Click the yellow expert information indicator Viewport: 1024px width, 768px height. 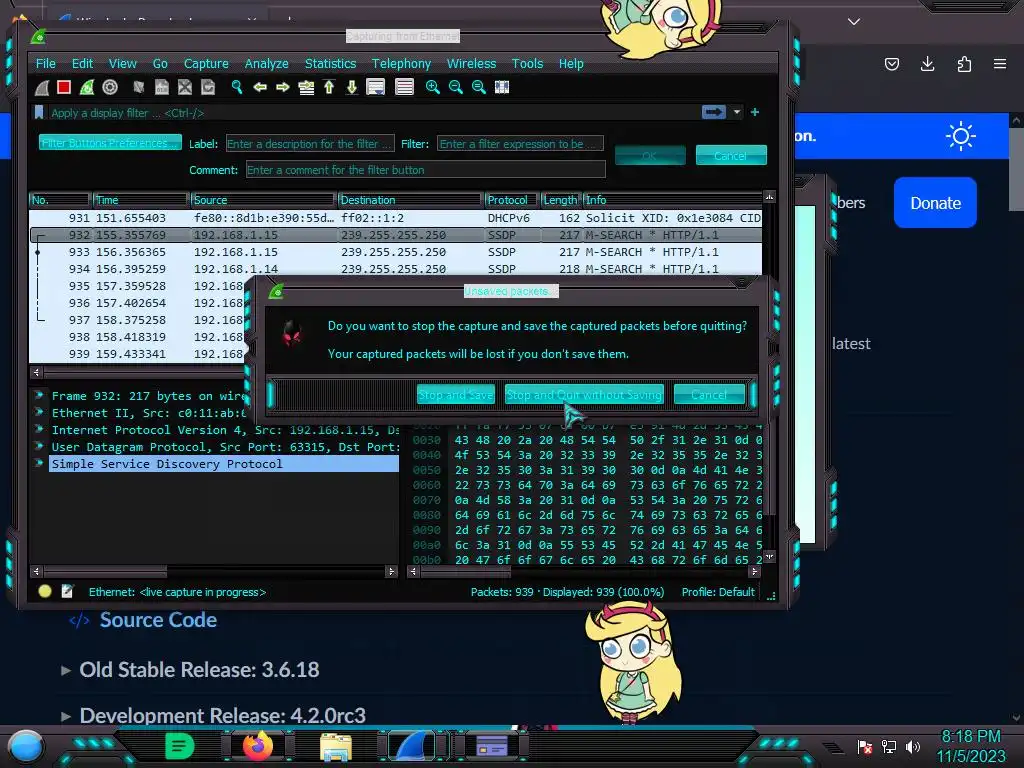coord(45,592)
